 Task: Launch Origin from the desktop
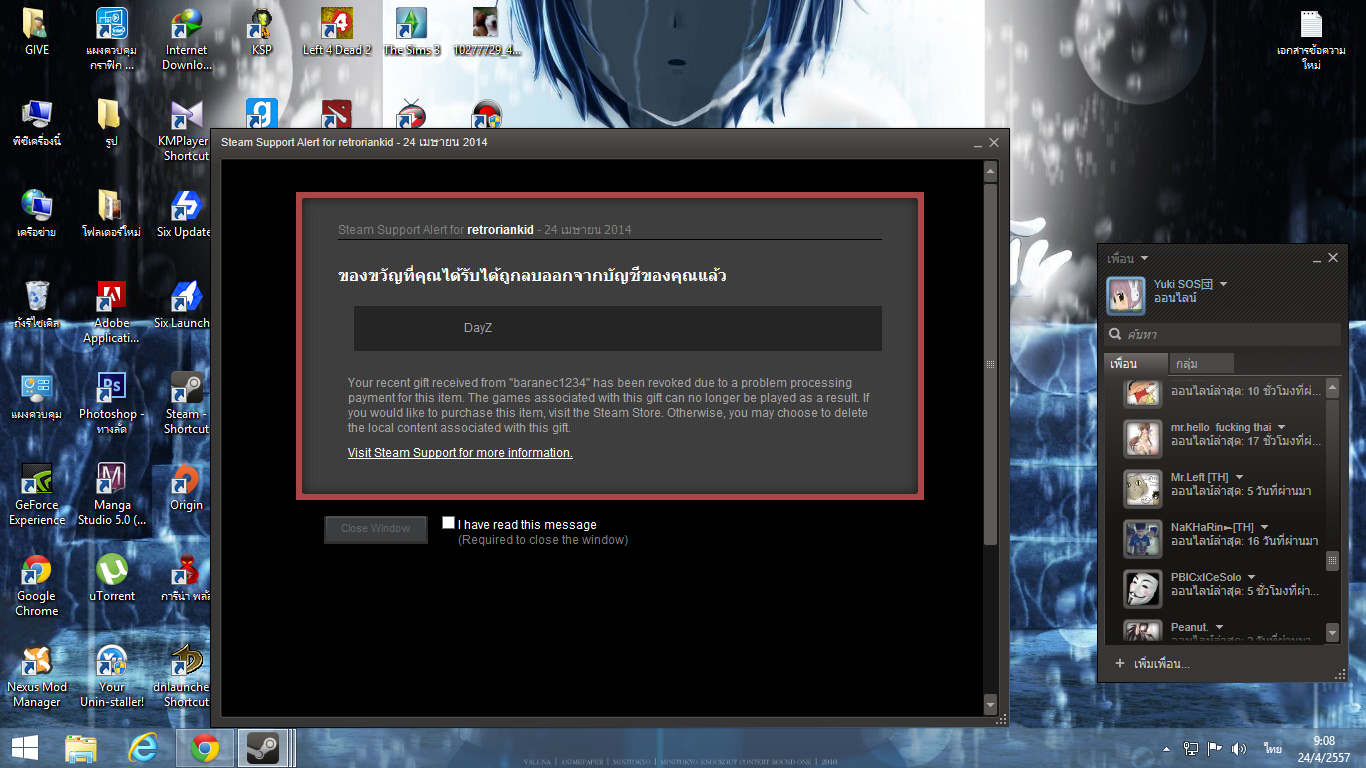tap(186, 487)
